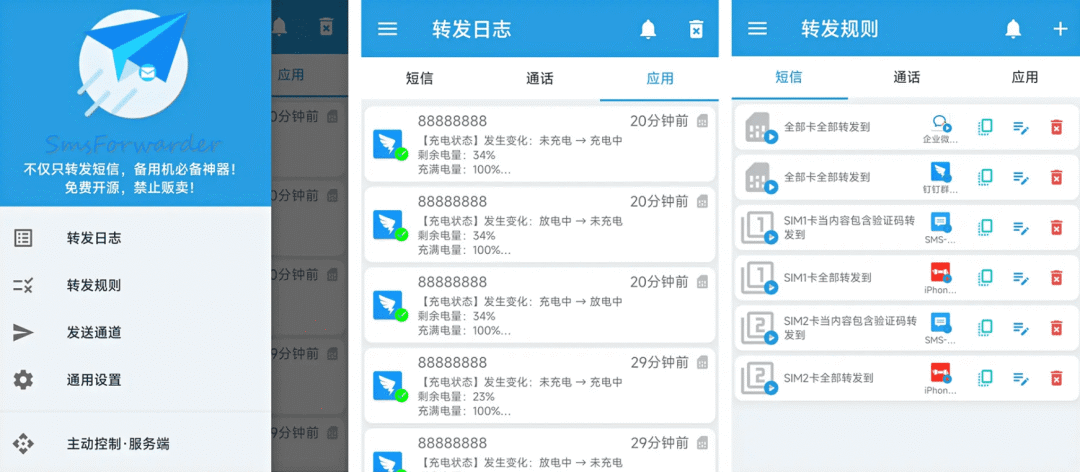Open 主动控制·服务端 in the drawer
The image size is (1080, 472).
(x=135, y=444)
